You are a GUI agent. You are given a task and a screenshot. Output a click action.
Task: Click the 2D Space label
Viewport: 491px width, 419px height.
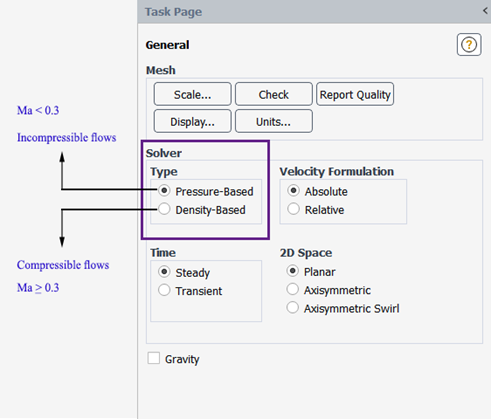[x=306, y=253]
